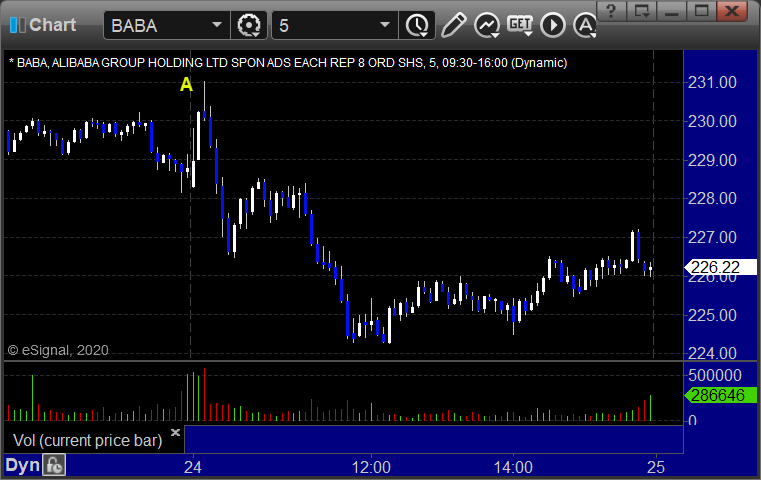Minimize the chart window
The image size is (761, 480).
(672, 11)
